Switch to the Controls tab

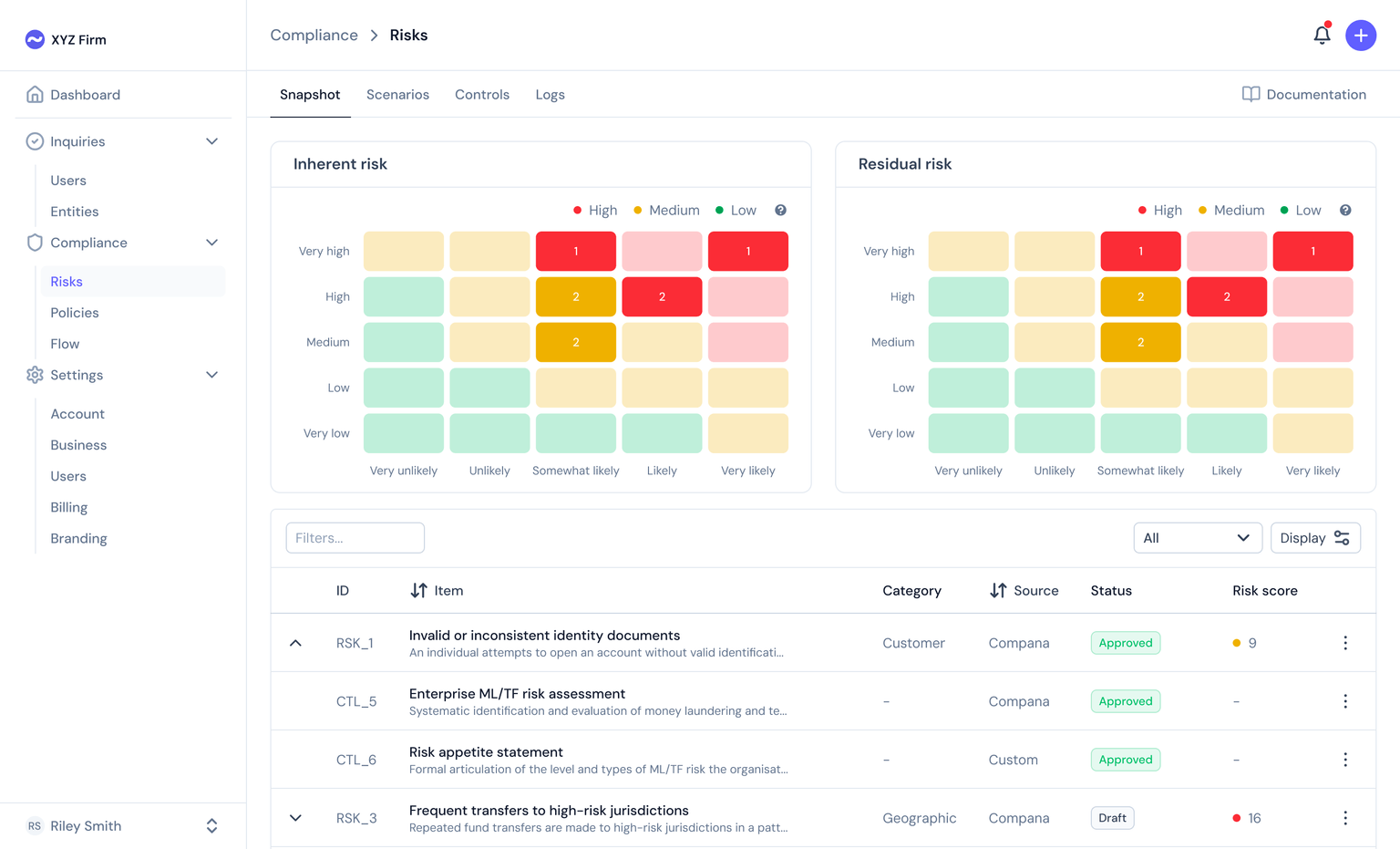(481, 95)
